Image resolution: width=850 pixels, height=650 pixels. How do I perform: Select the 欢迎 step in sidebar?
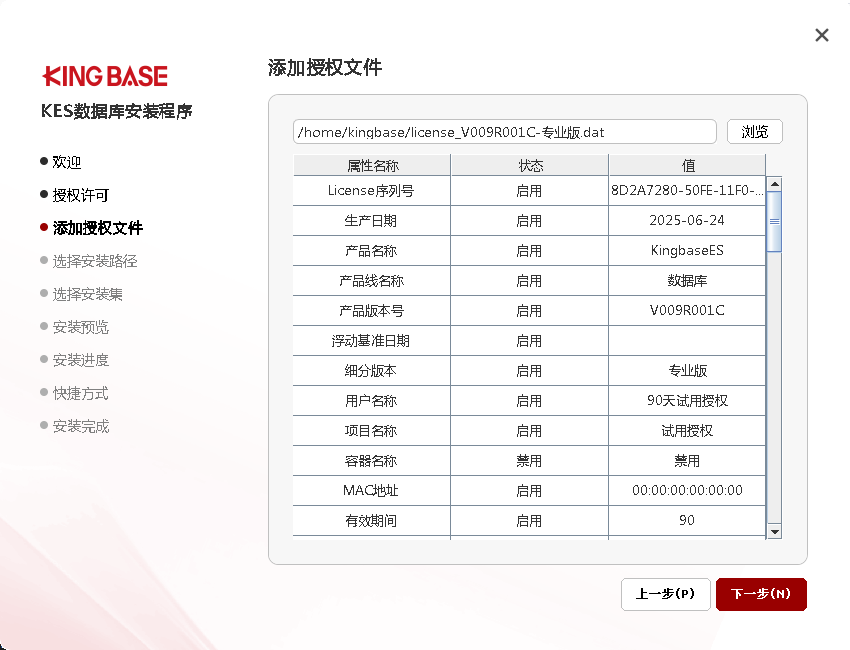(67, 162)
